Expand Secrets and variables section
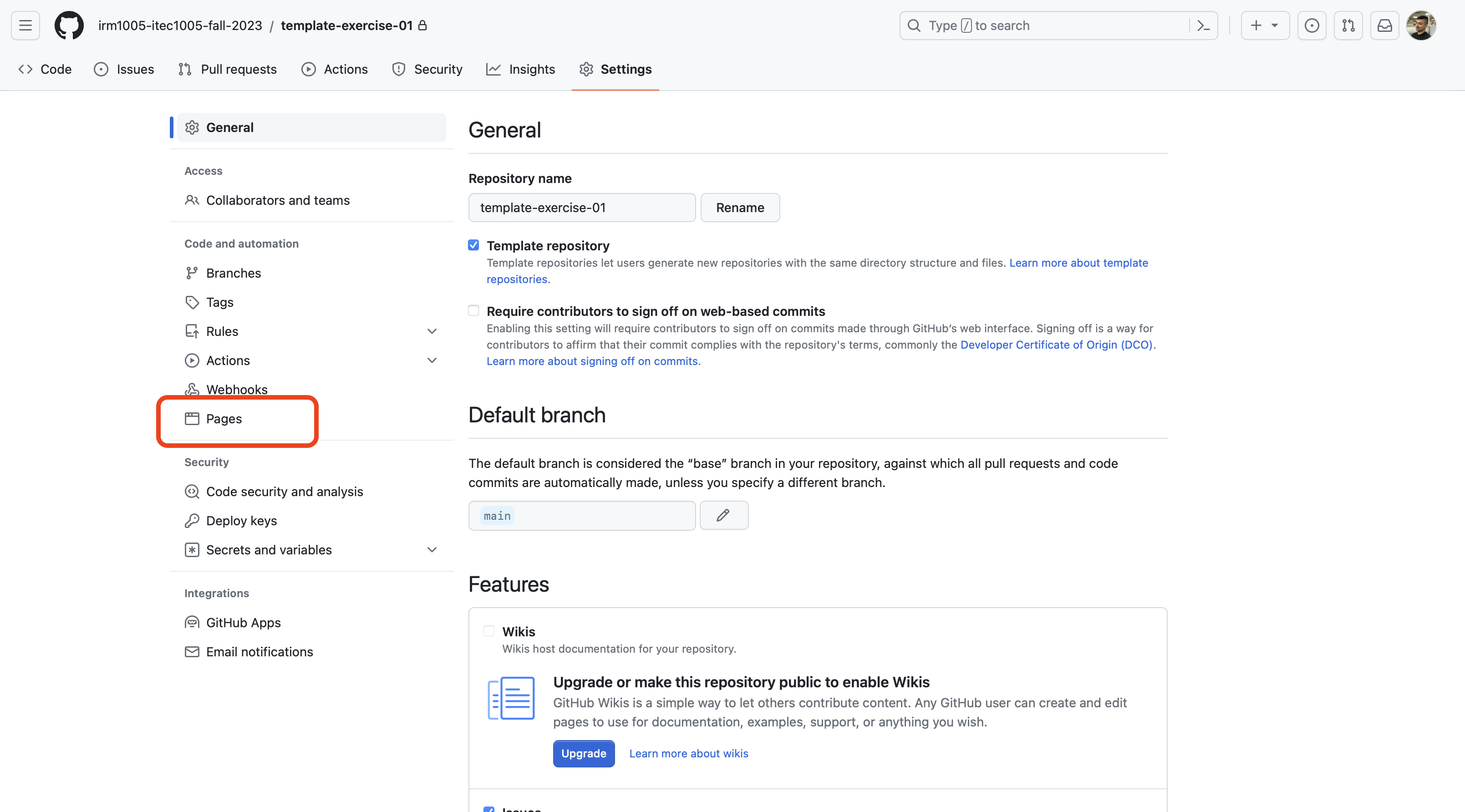 point(432,549)
